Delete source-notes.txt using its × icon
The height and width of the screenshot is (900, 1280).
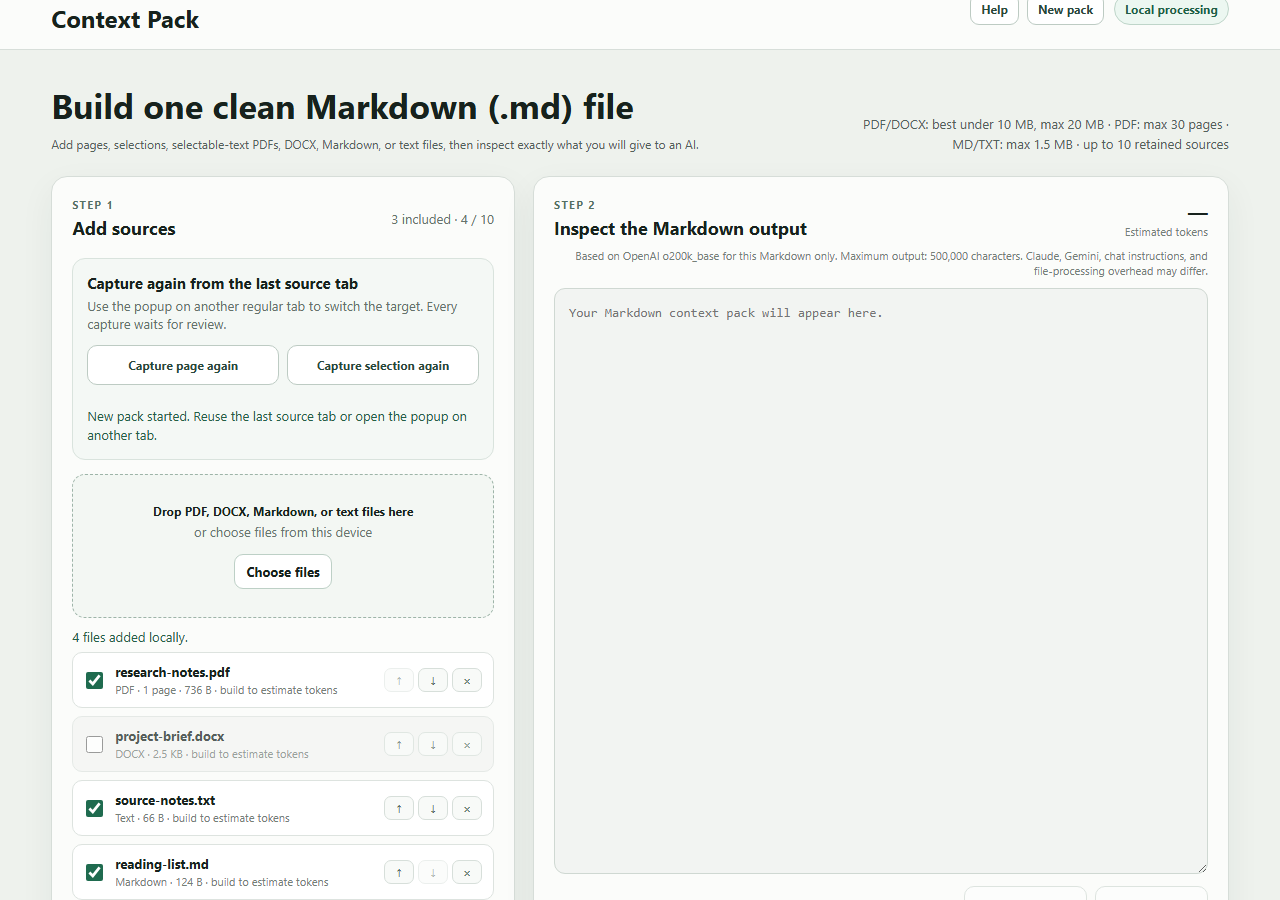click(467, 808)
